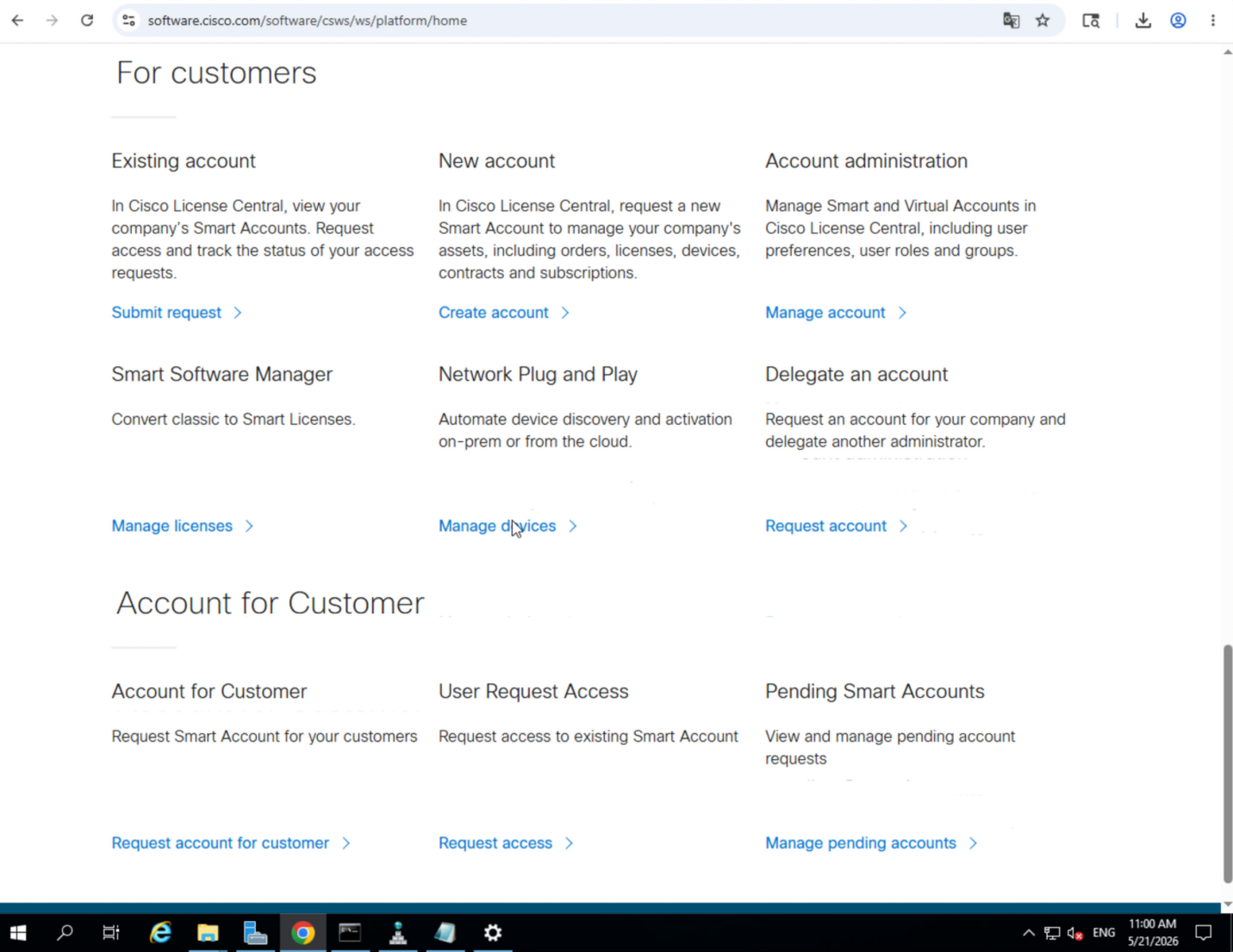Screen dimensions: 1233x952
Task: Click chevron beside Manage pending accounts
Action: coord(973,843)
